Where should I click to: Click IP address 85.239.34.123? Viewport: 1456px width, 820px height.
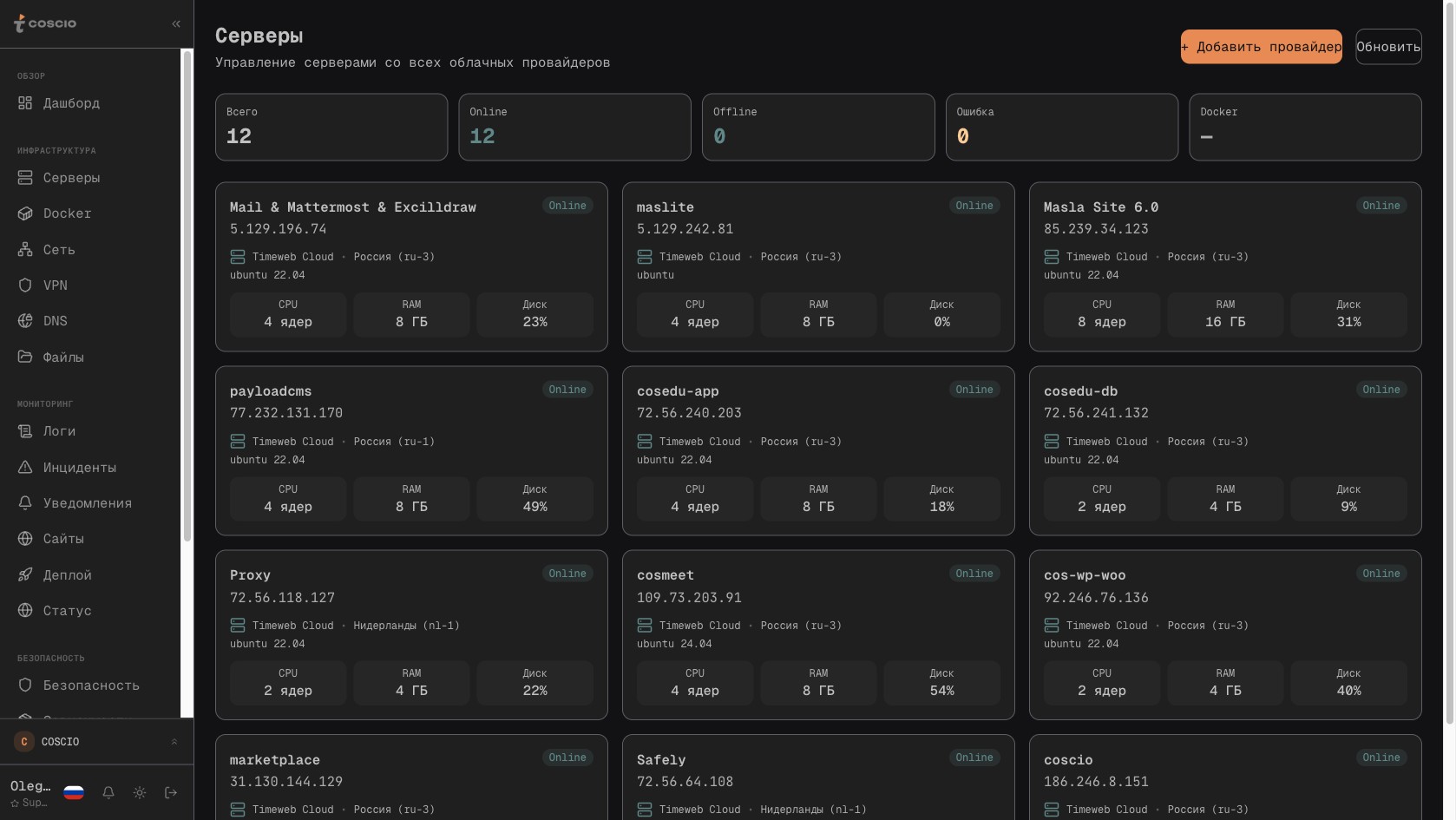(x=1096, y=229)
